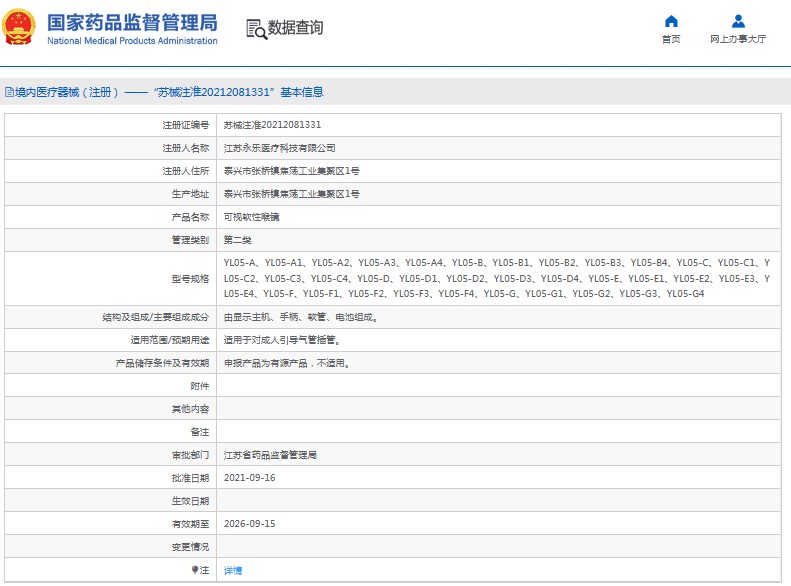Click the 管理类别 row label
The height and width of the screenshot is (586, 791).
click(190, 240)
